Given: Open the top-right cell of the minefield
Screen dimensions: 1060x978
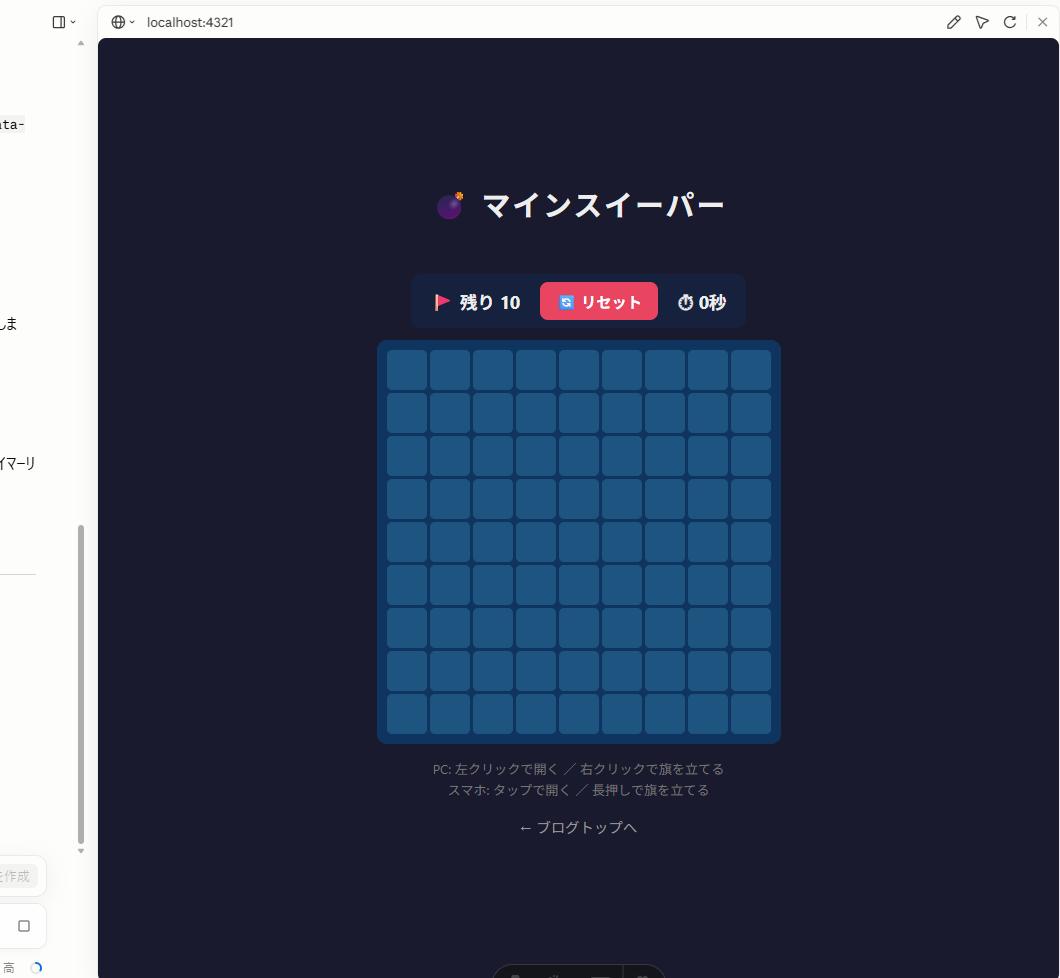Looking at the screenshot, I should (x=751, y=370).
